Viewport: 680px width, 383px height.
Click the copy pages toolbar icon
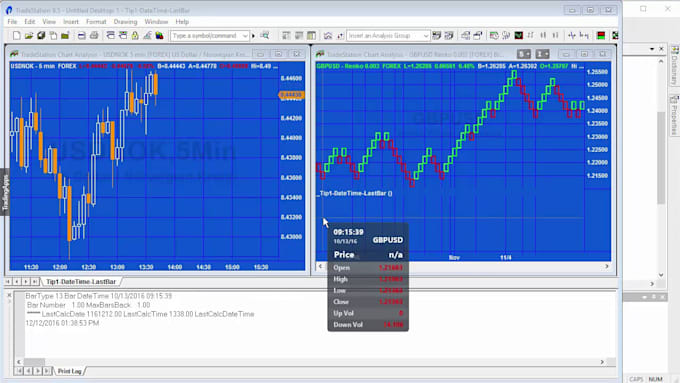(53, 36)
